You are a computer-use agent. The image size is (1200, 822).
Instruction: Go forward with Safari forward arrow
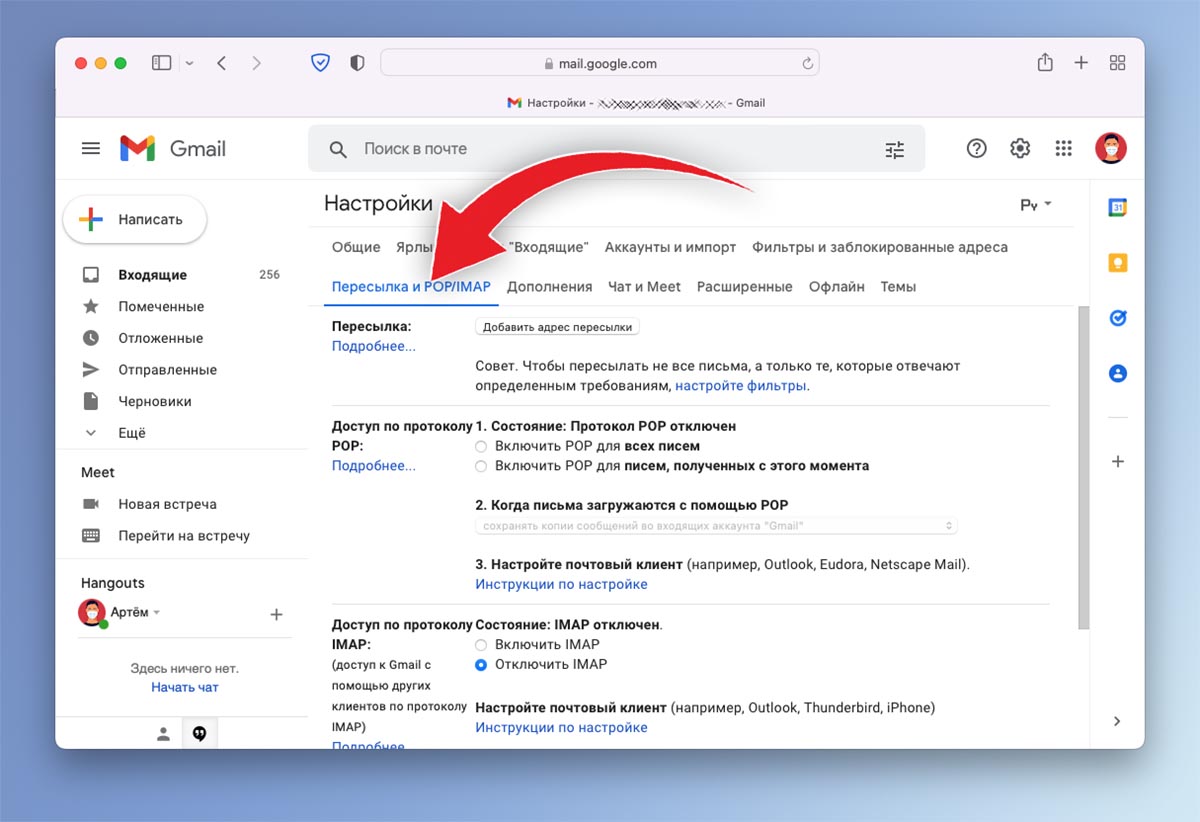point(257,63)
